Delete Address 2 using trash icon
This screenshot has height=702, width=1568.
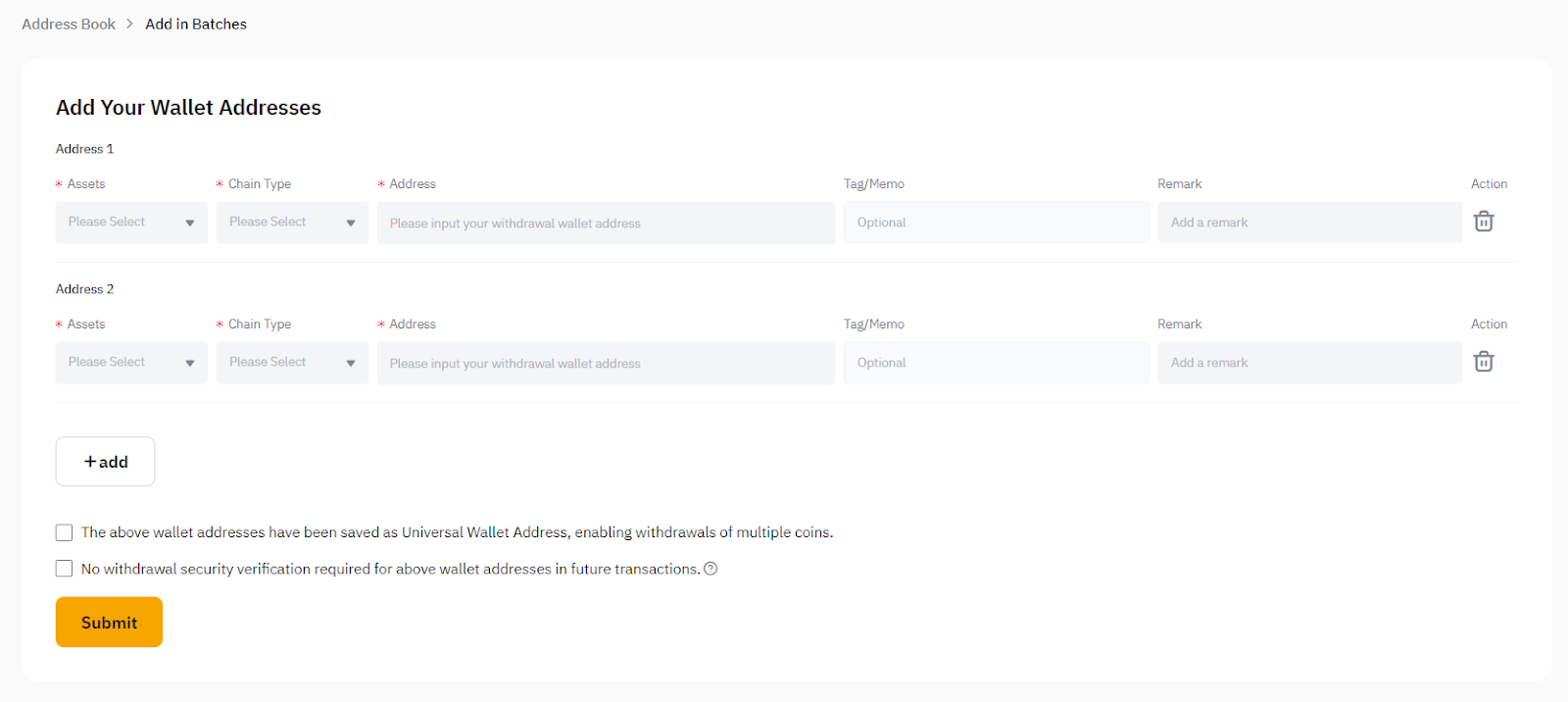pyautogui.click(x=1484, y=362)
